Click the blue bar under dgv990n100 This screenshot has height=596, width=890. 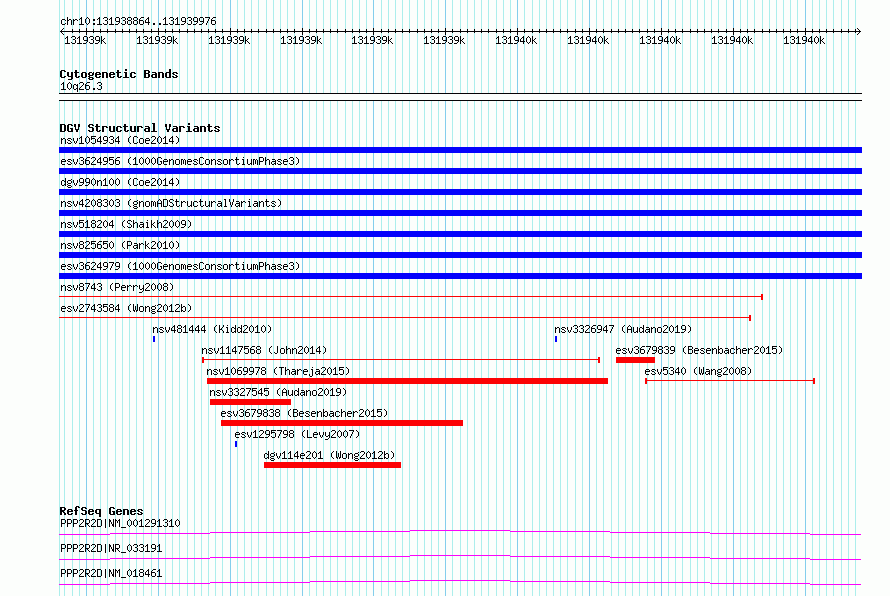[460, 192]
